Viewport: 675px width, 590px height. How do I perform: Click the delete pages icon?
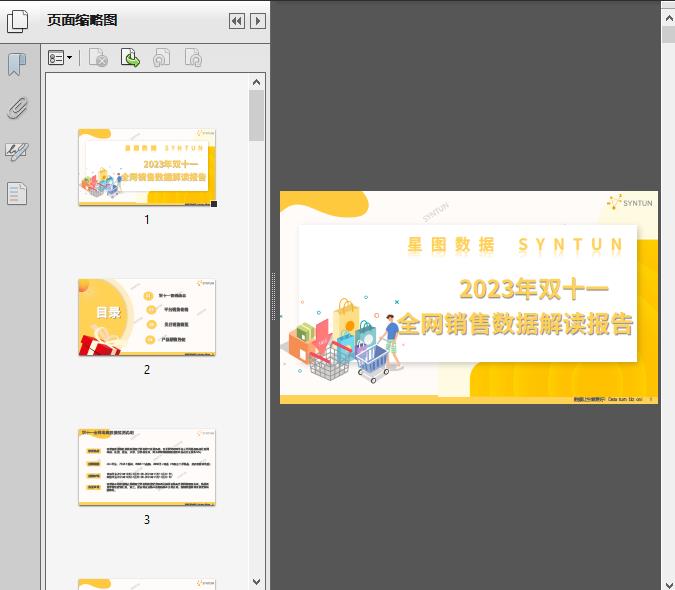(98, 58)
